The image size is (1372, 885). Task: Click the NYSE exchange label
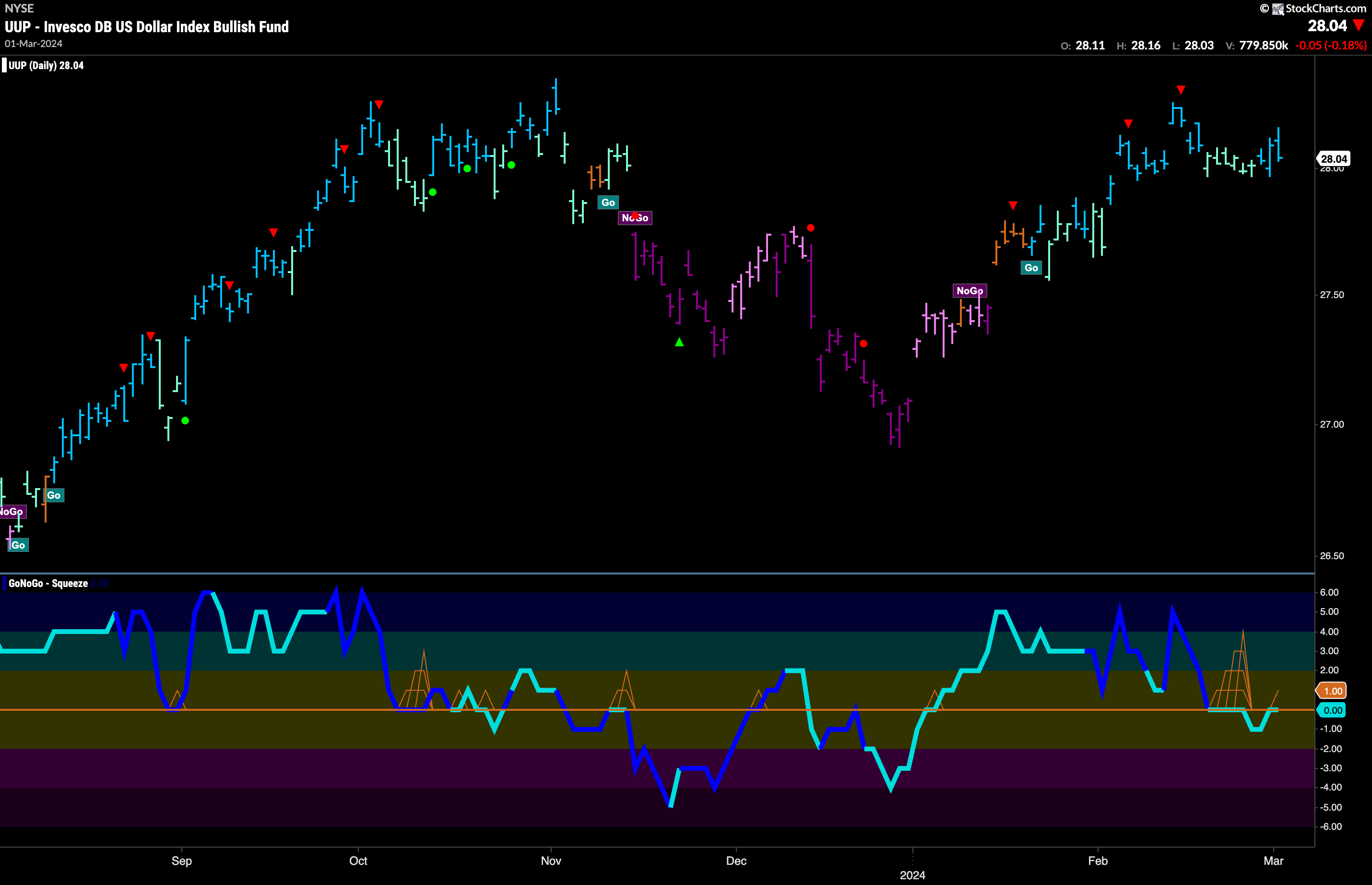click(x=19, y=8)
